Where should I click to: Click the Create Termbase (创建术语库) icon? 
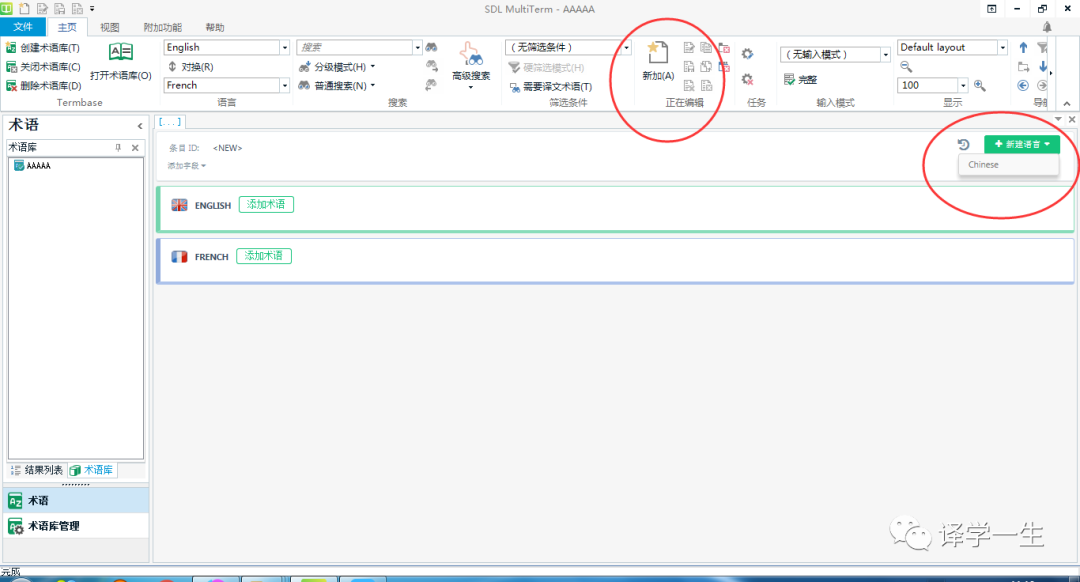(x=11, y=48)
